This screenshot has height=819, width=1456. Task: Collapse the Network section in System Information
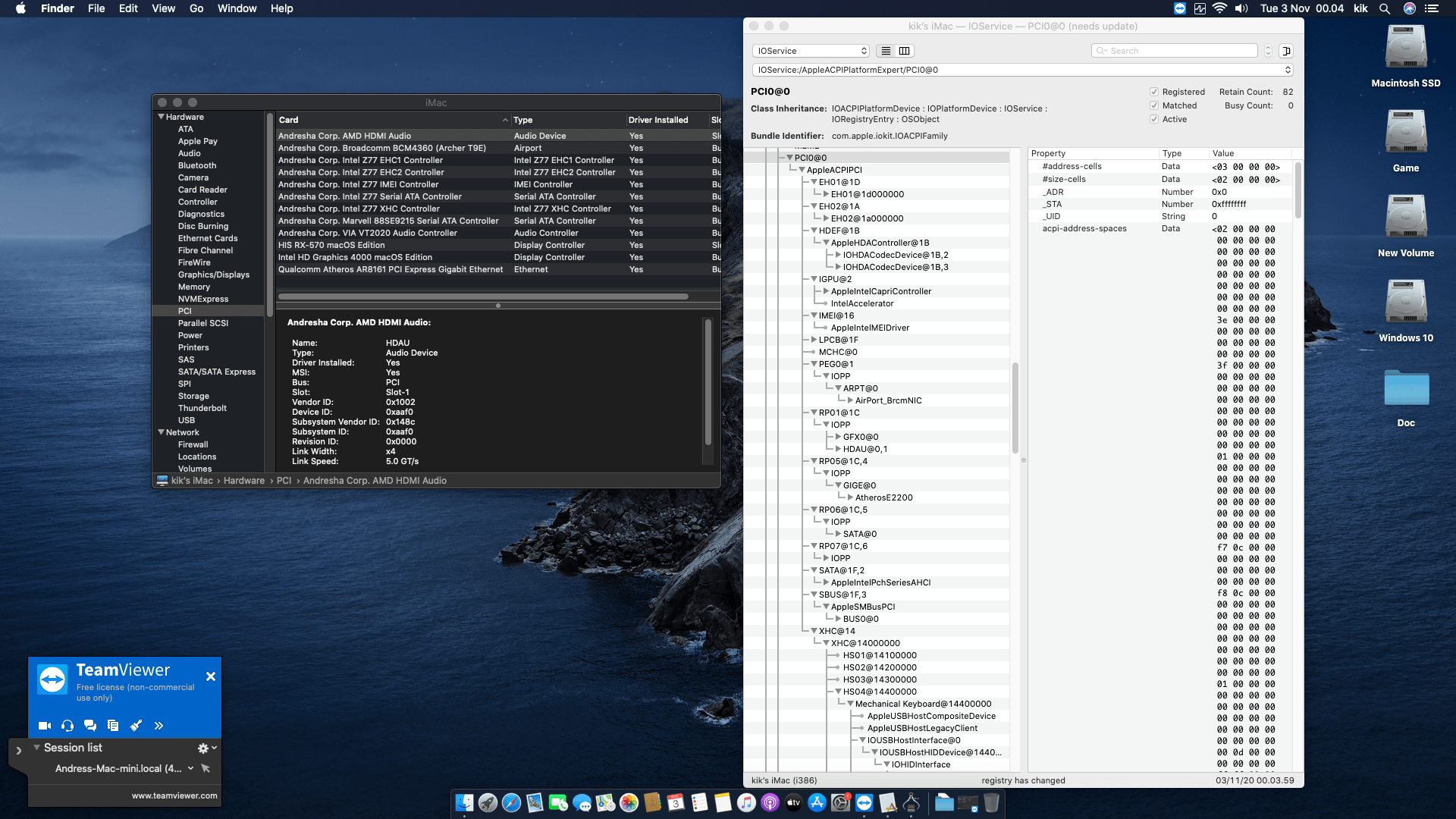tap(161, 432)
